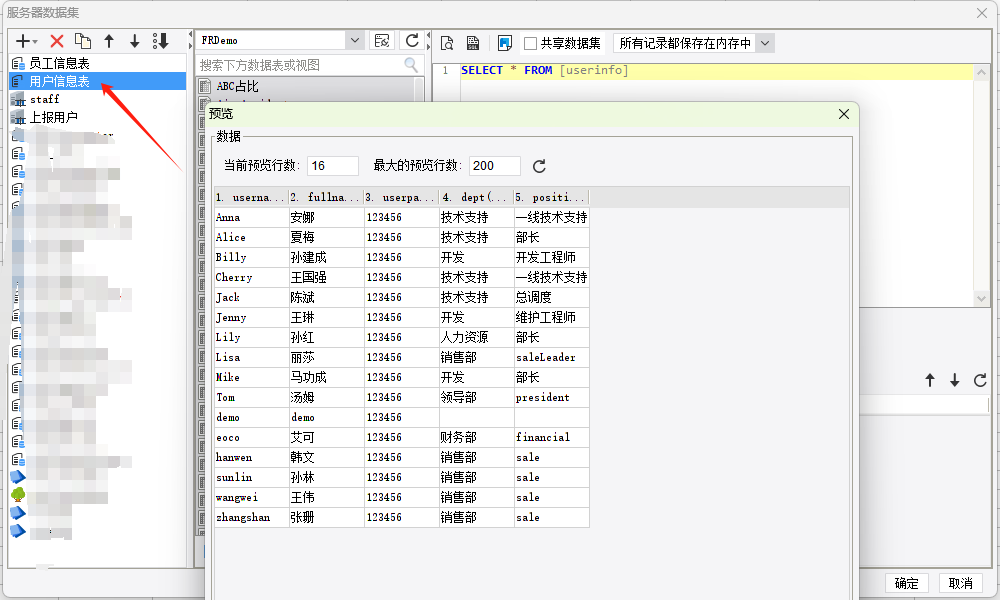
Task: Click the SQL preview magnifier icon
Action: 447,43
